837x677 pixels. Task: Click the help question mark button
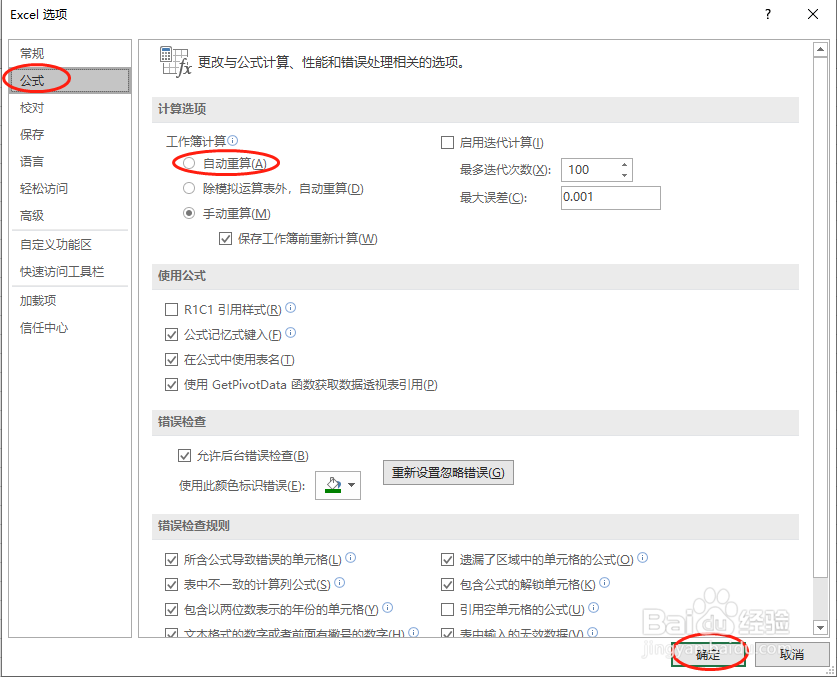point(768,14)
